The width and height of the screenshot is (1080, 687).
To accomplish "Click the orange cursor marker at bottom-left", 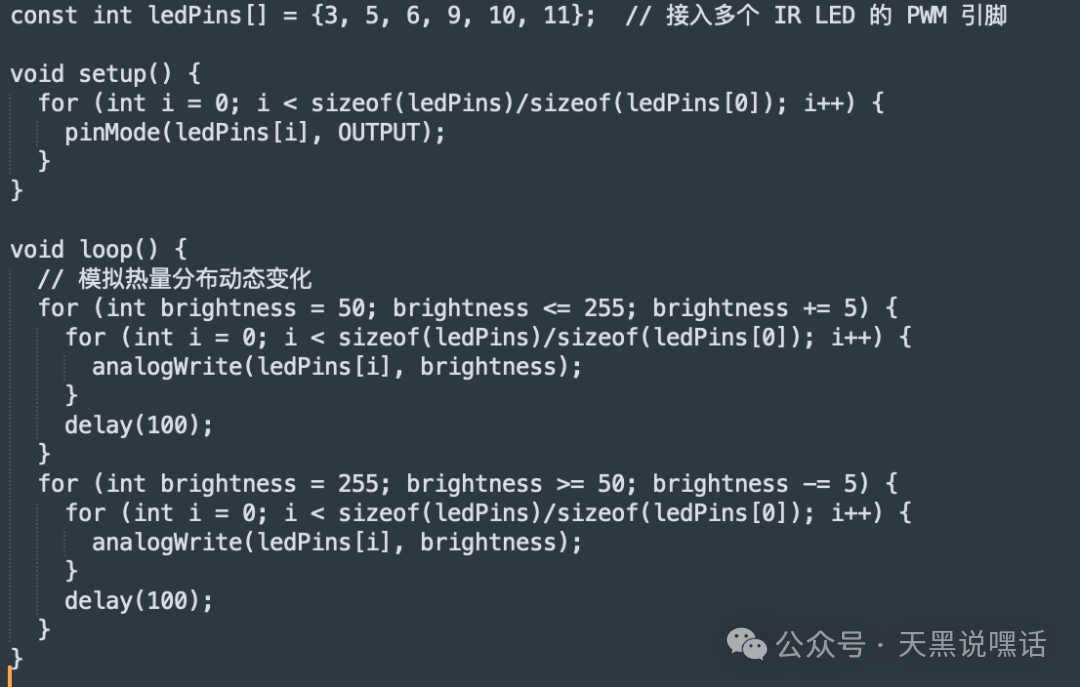I will click(9, 680).
